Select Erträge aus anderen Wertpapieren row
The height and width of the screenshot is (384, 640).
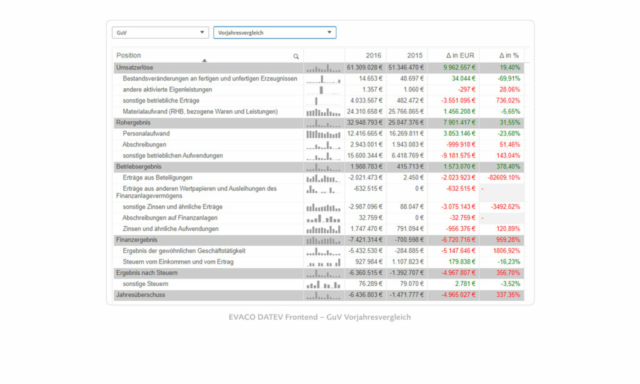(x=319, y=192)
